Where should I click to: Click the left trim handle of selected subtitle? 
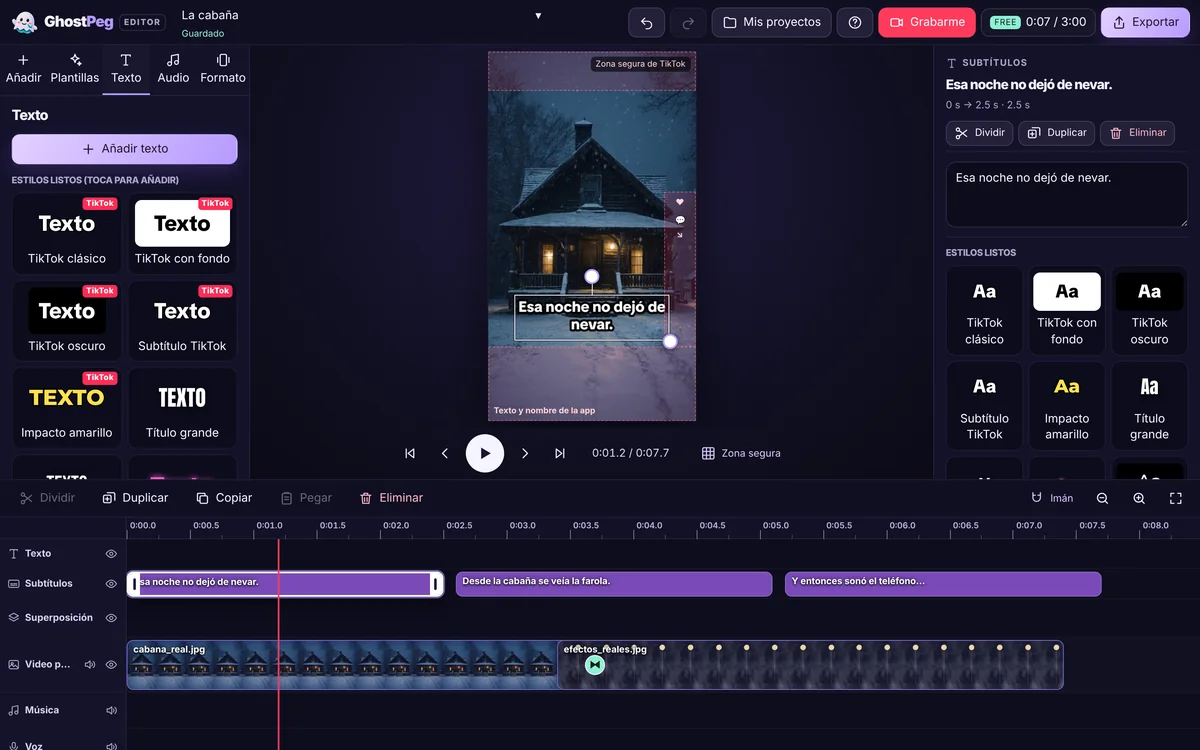pos(134,584)
